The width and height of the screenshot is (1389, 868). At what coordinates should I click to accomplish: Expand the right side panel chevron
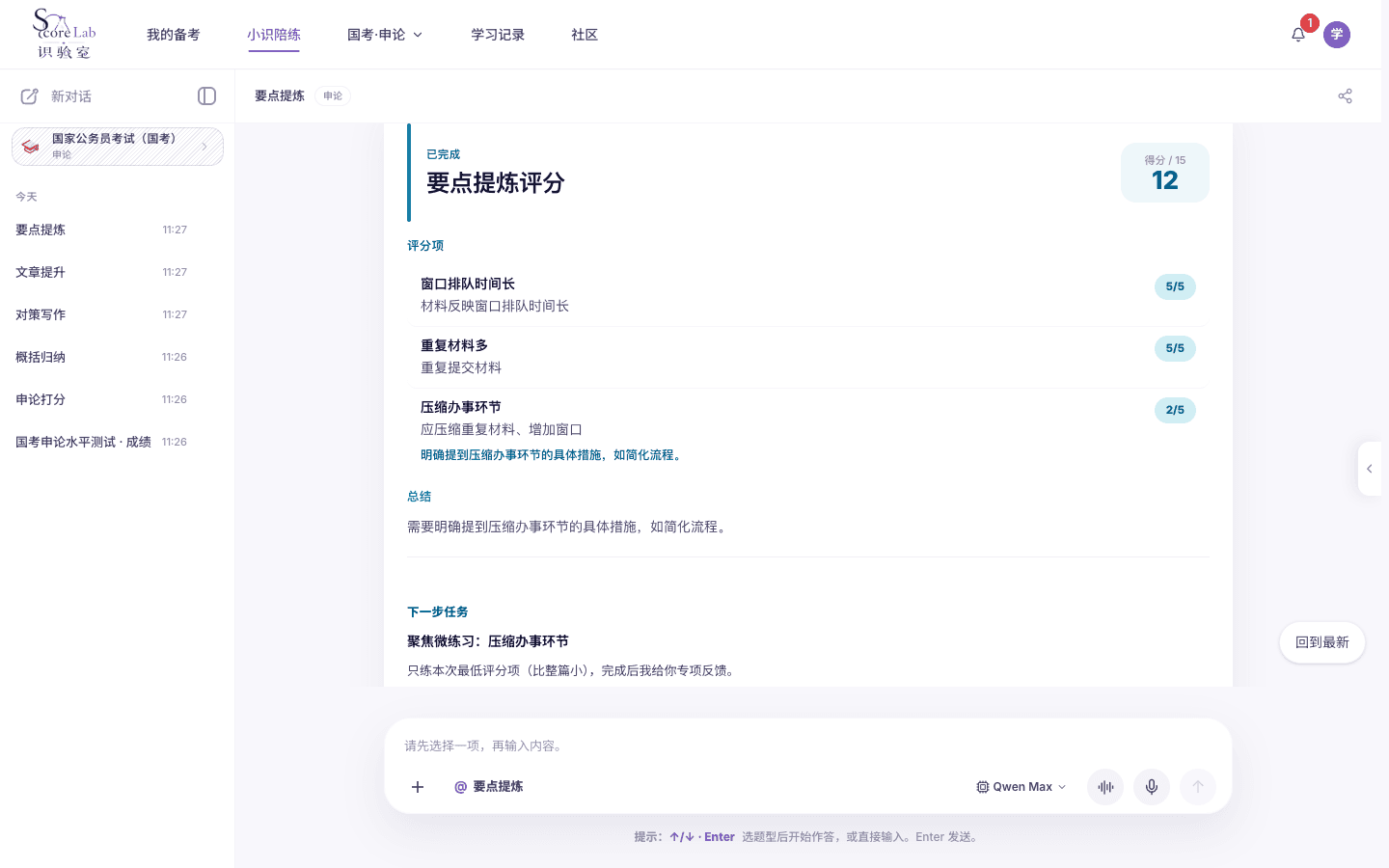[1370, 469]
